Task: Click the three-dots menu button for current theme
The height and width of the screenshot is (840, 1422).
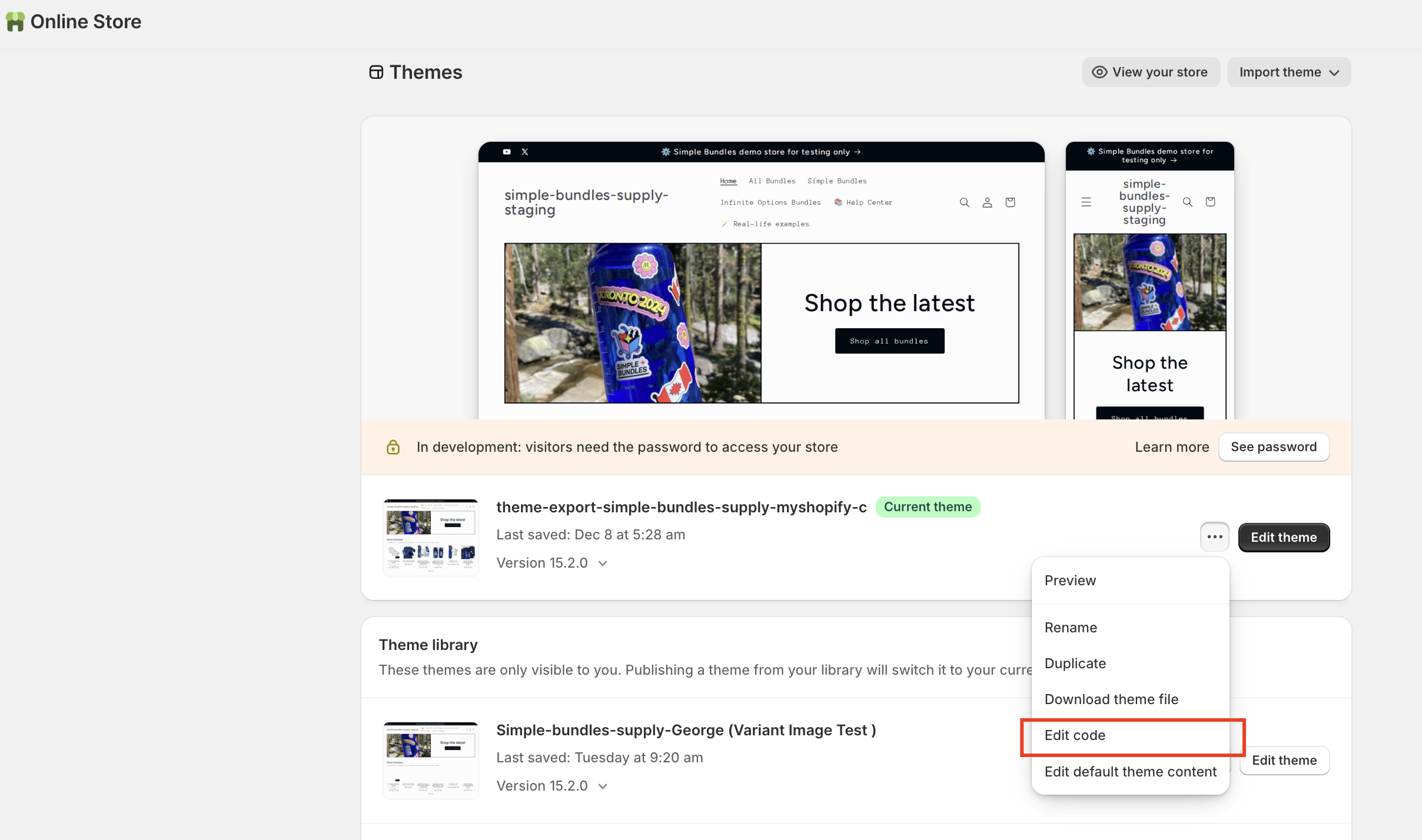Action: (1214, 536)
